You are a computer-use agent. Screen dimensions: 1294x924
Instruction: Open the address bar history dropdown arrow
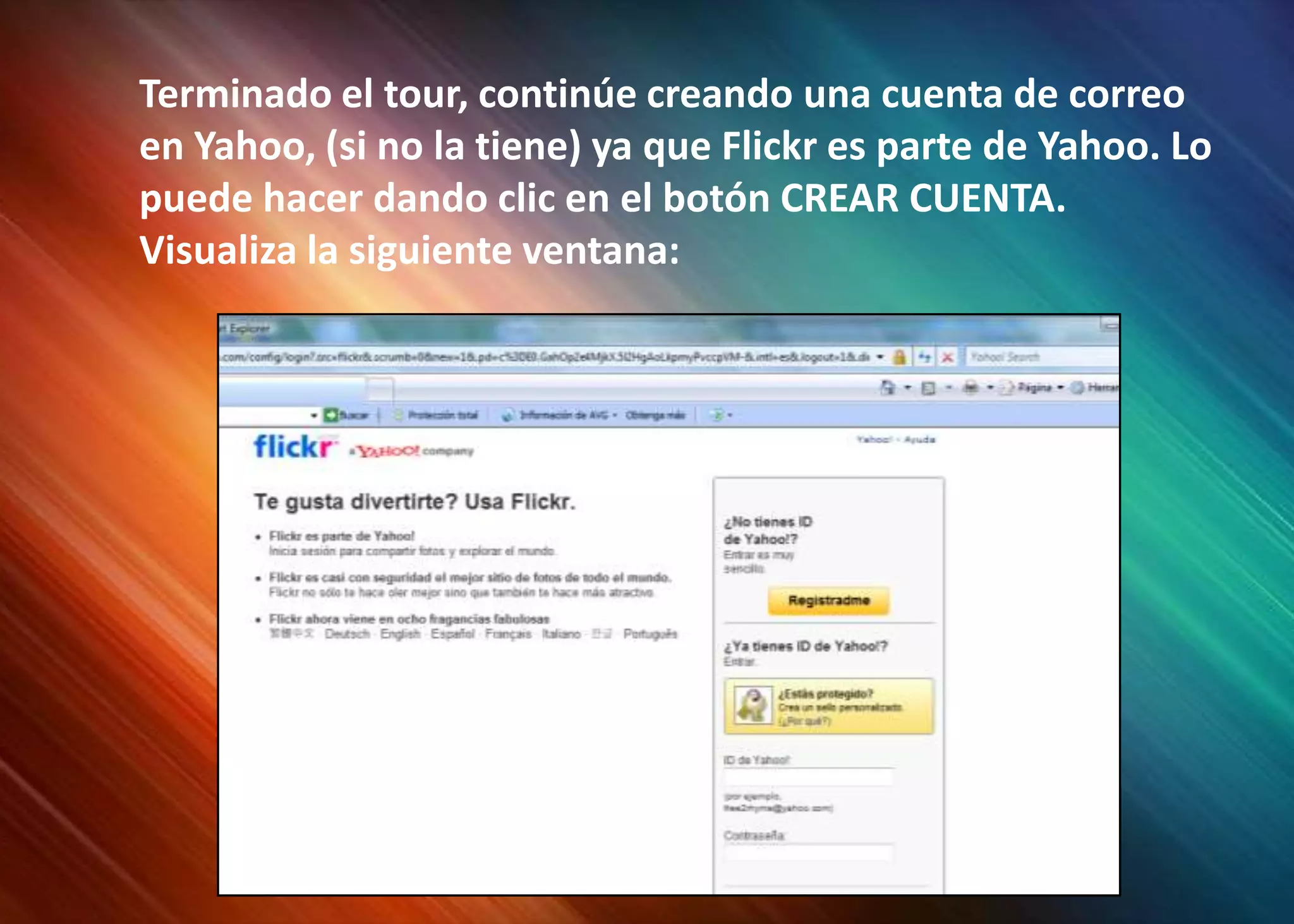click(x=880, y=357)
